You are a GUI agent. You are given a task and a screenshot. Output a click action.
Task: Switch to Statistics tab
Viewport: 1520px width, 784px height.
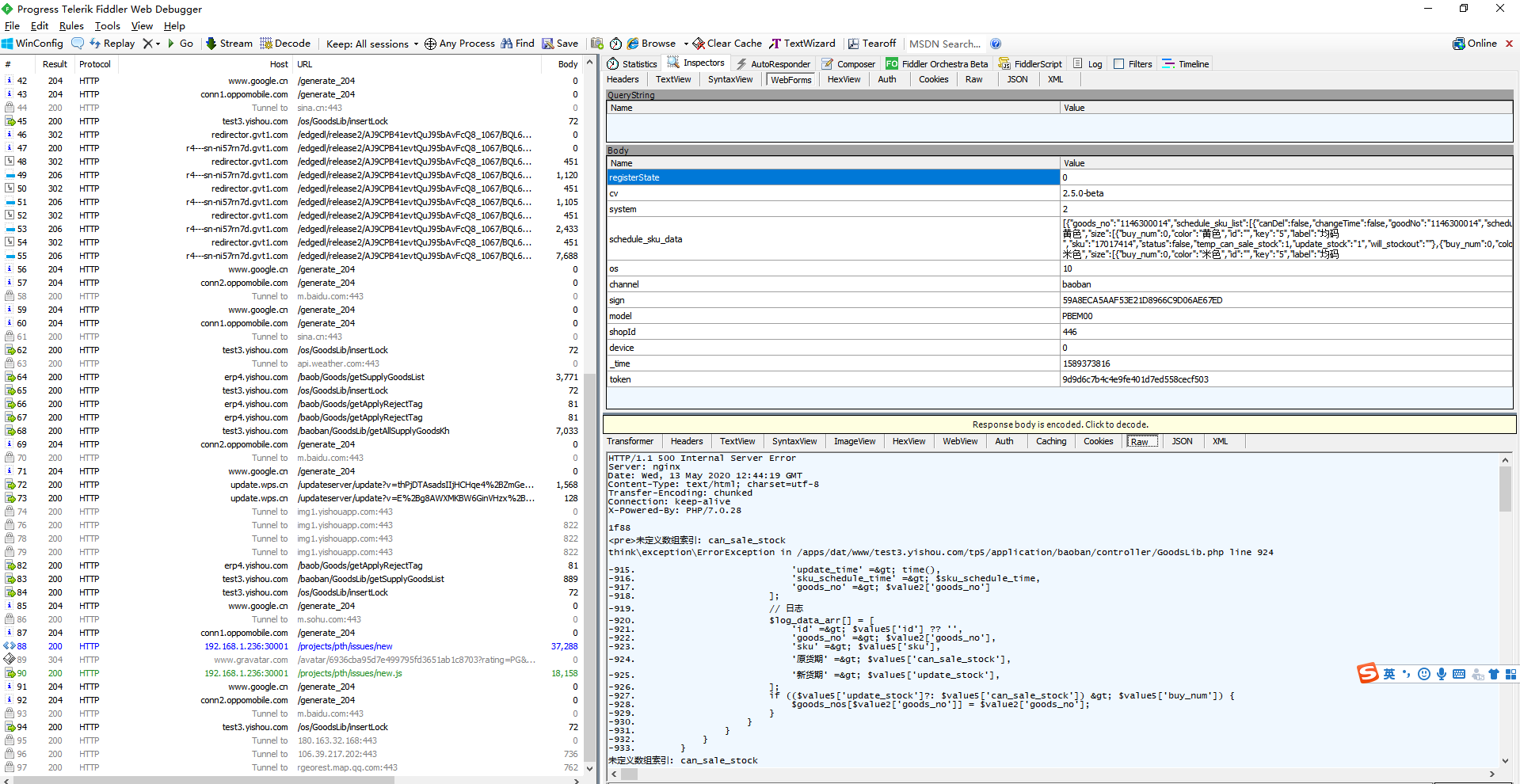point(632,63)
